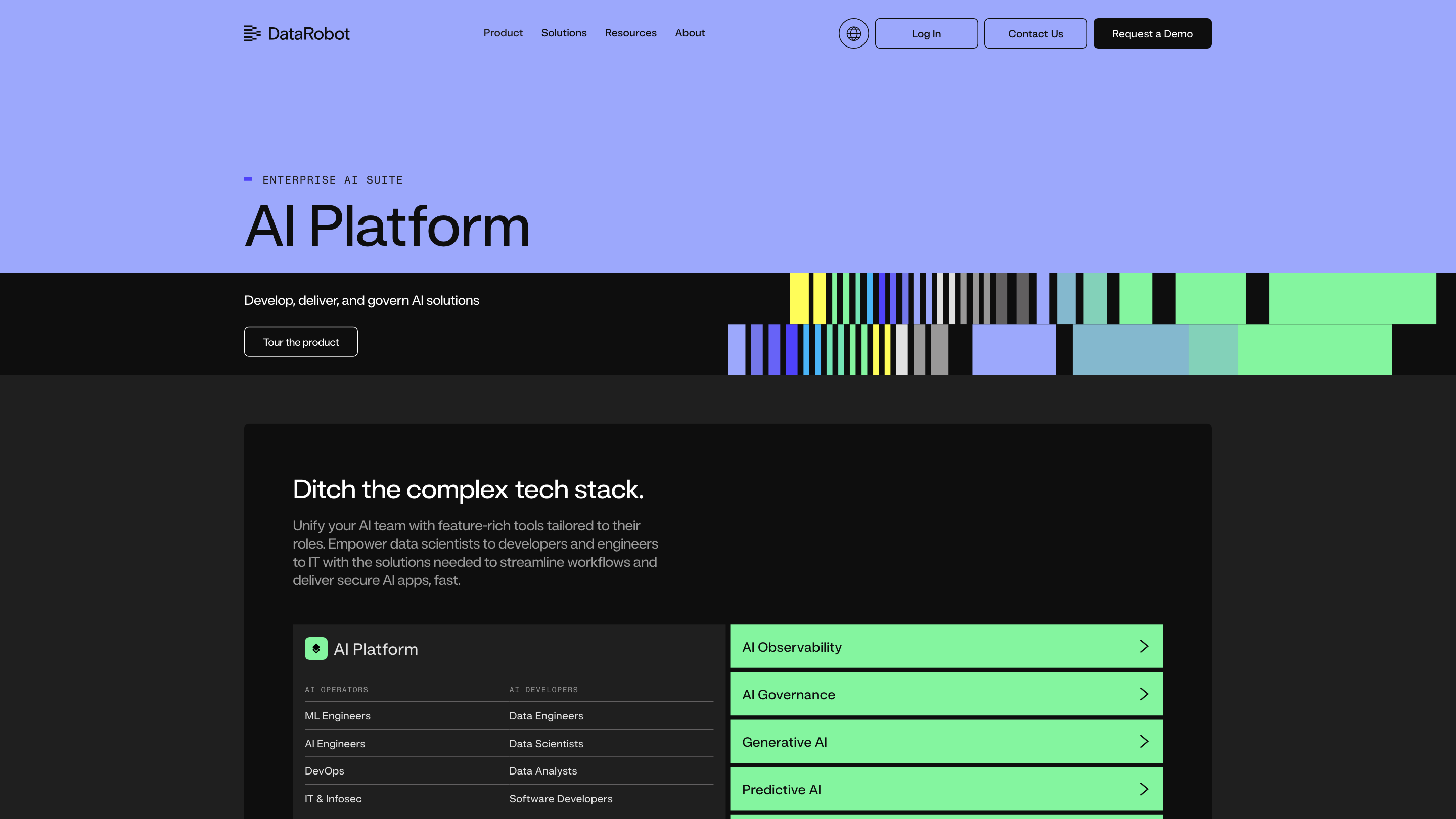Open the language globe selector
This screenshot has height=819, width=1456.
tap(853, 33)
